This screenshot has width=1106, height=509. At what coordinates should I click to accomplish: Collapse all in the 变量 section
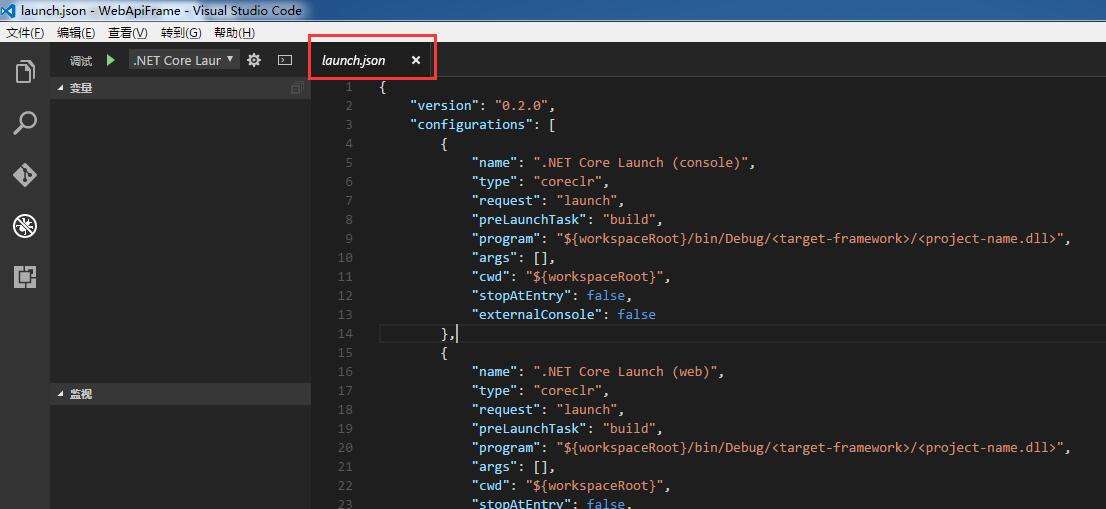[297, 88]
